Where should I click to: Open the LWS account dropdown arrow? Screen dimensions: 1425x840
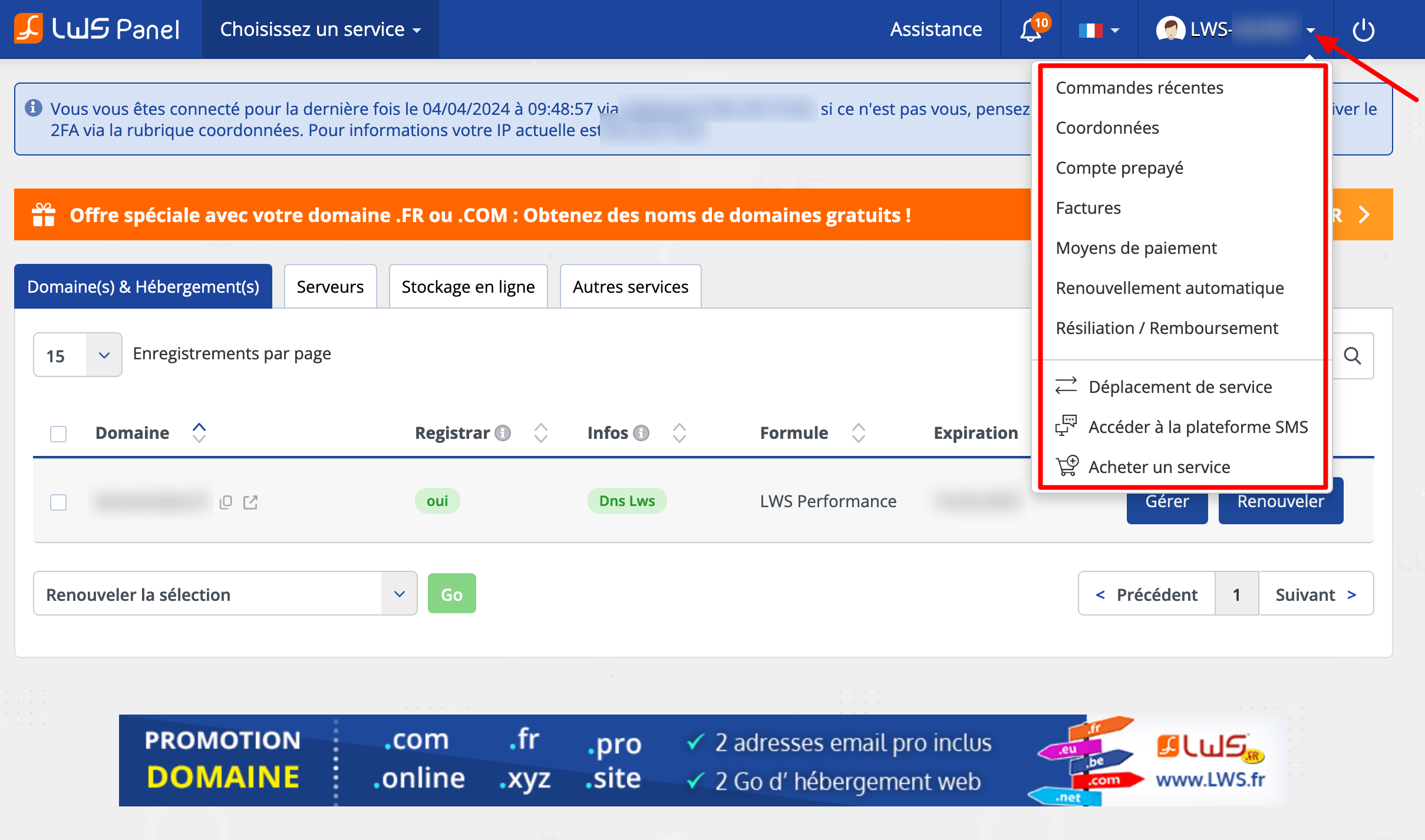[x=1311, y=30]
